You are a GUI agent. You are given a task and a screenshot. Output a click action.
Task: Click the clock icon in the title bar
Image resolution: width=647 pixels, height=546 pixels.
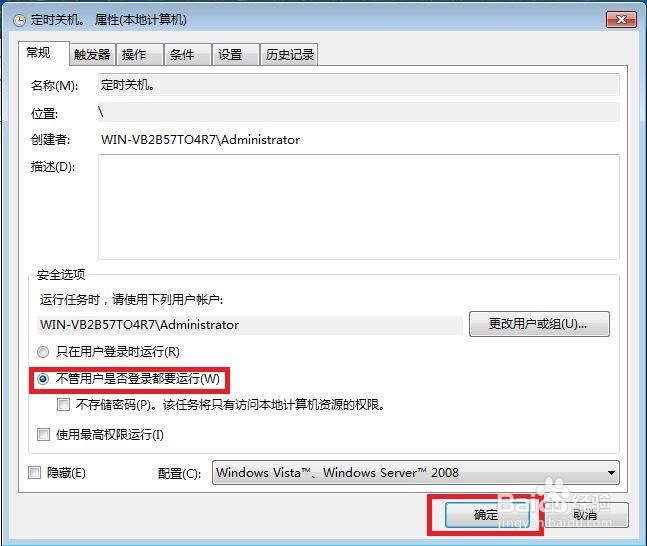click(19, 20)
